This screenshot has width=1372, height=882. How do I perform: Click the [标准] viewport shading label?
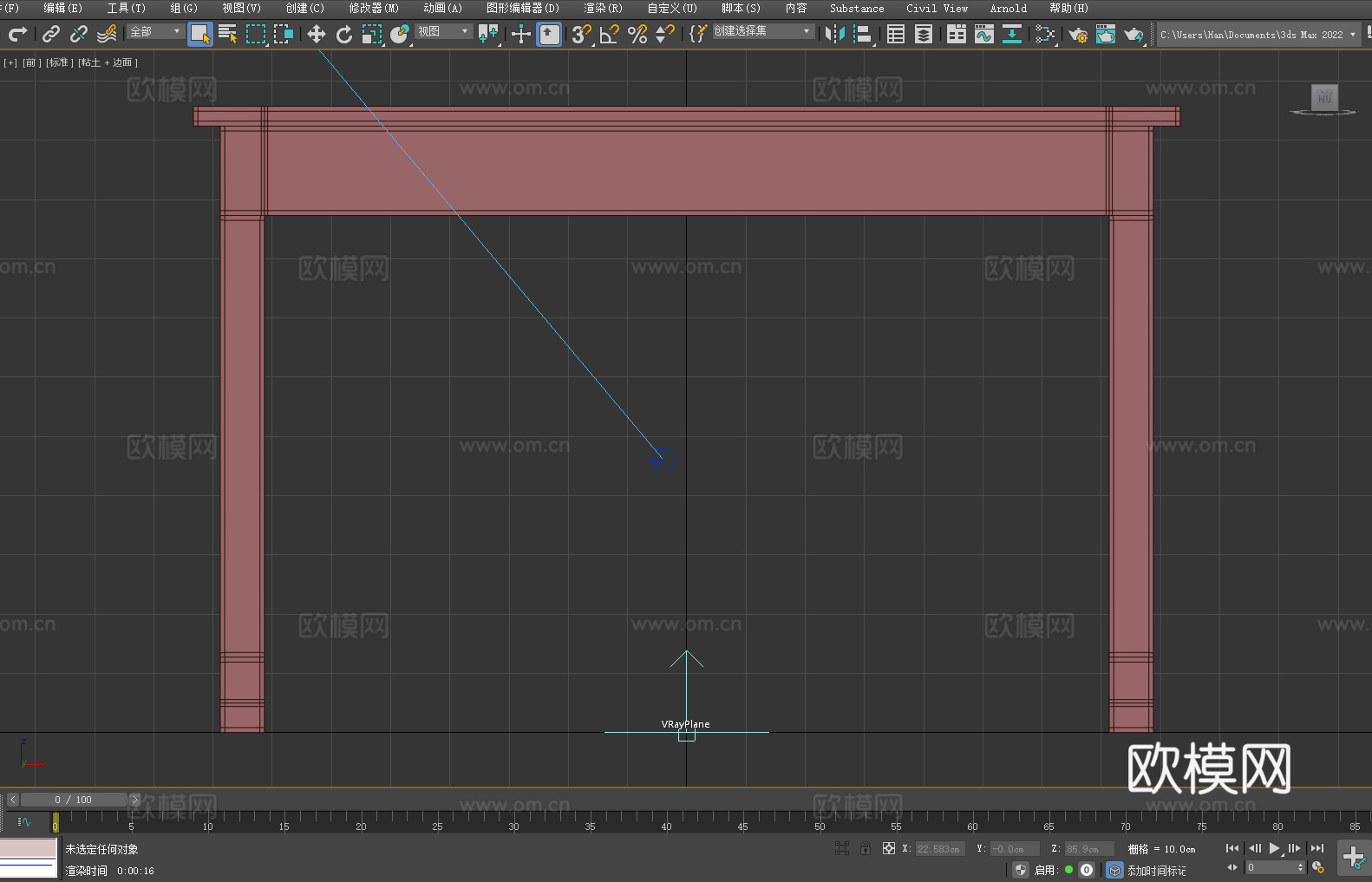(60, 62)
